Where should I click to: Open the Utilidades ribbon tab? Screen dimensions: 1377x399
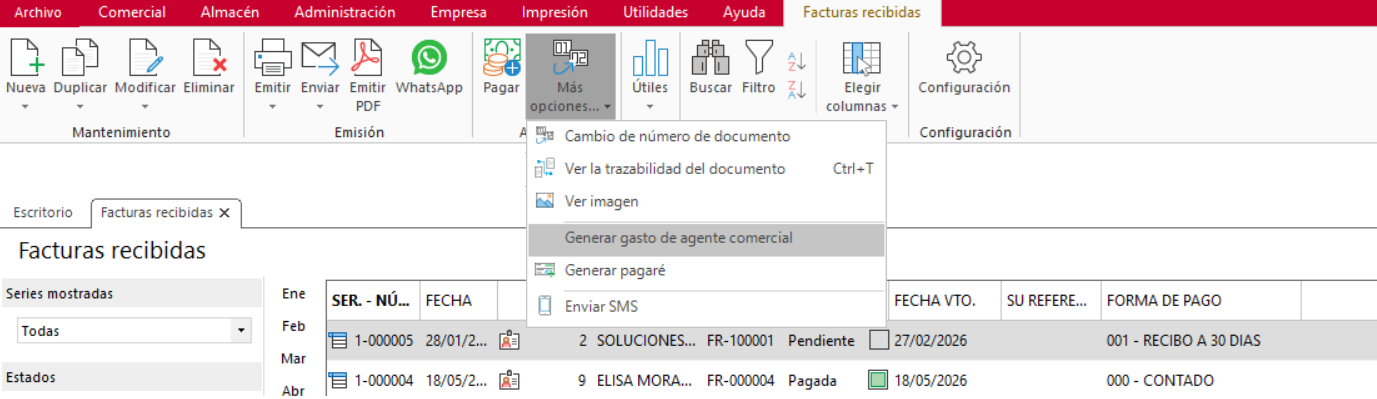(656, 12)
